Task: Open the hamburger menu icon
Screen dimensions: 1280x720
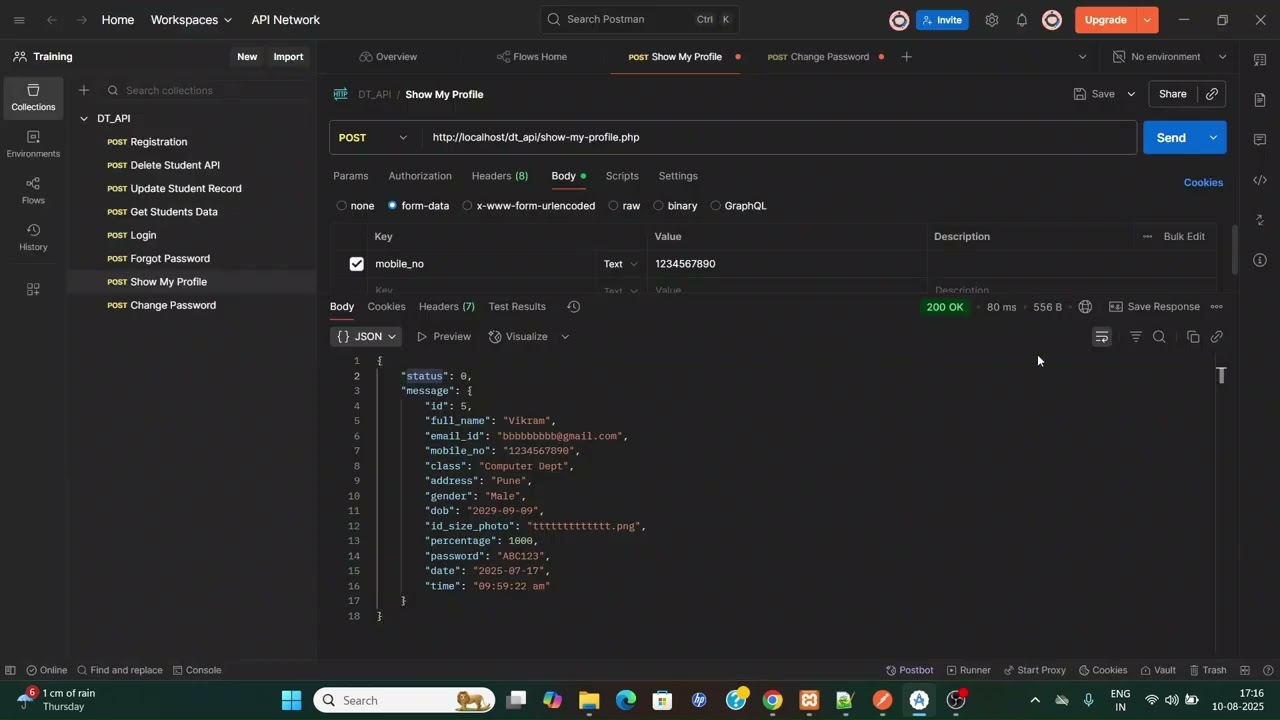Action: click(19, 20)
